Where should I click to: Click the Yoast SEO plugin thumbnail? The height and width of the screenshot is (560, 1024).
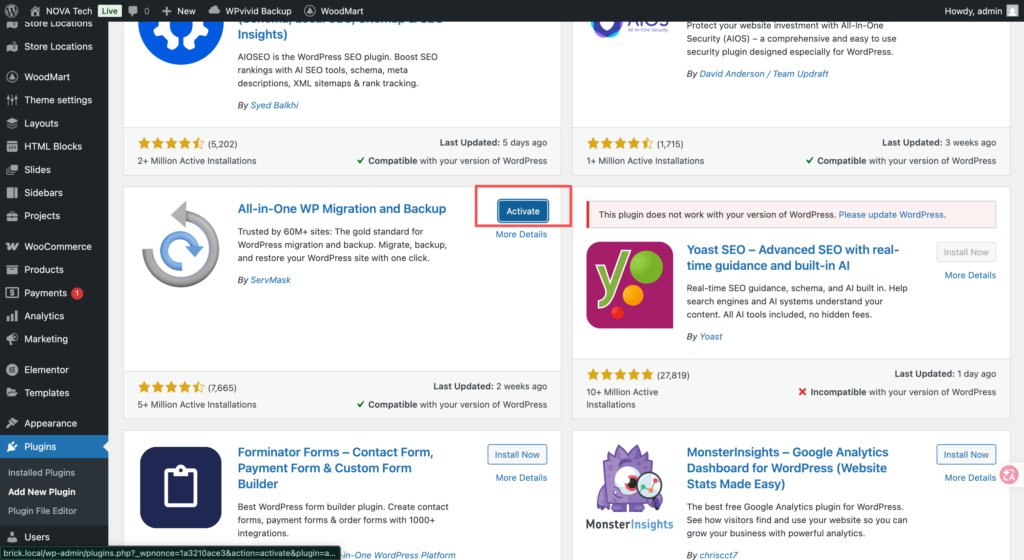(x=630, y=285)
